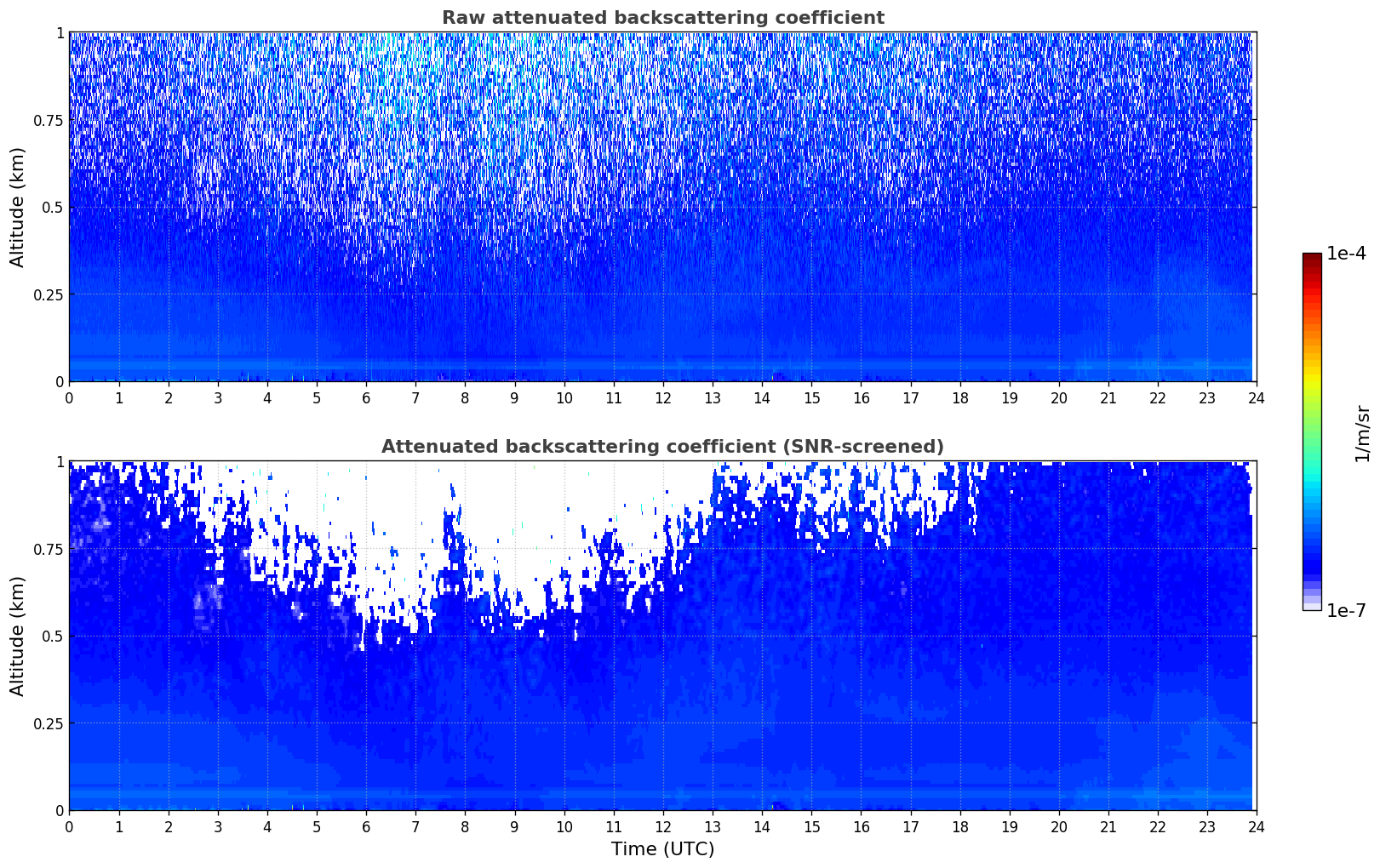Click the "6" hour tick under the raw plot
This screenshot has height=868, width=1380.
click(366, 397)
